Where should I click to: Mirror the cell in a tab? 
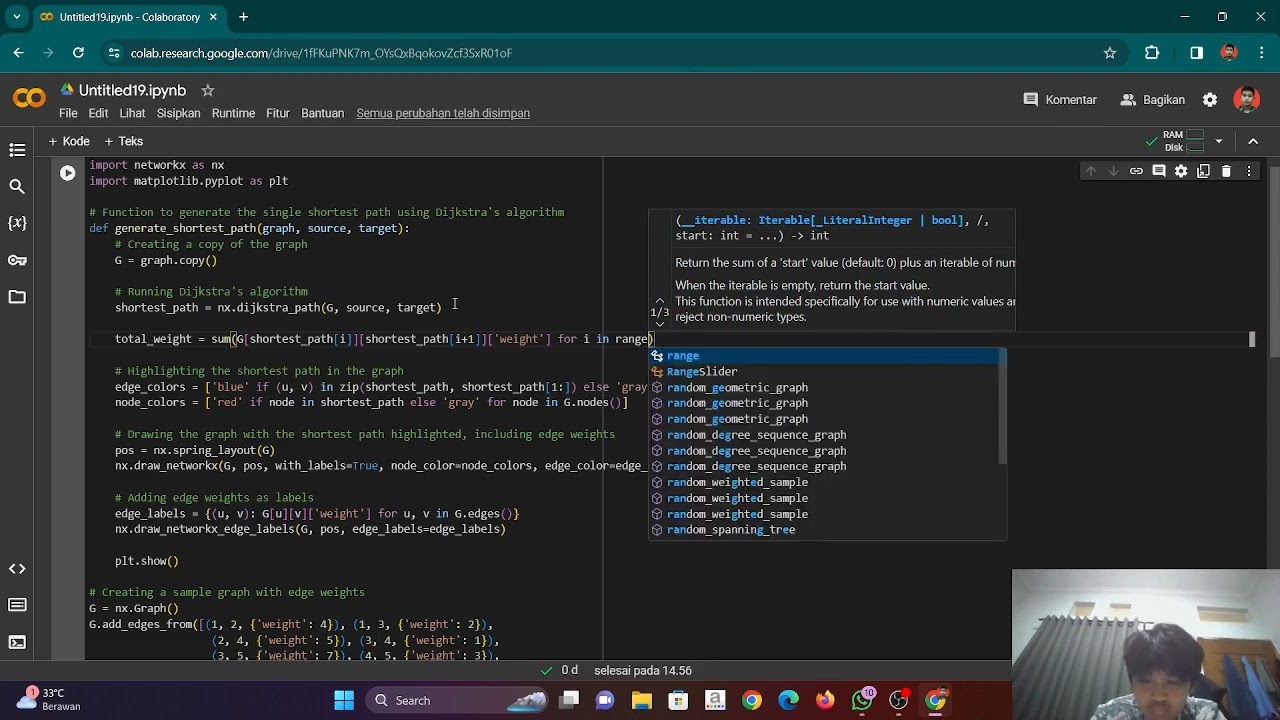[x=1204, y=171]
